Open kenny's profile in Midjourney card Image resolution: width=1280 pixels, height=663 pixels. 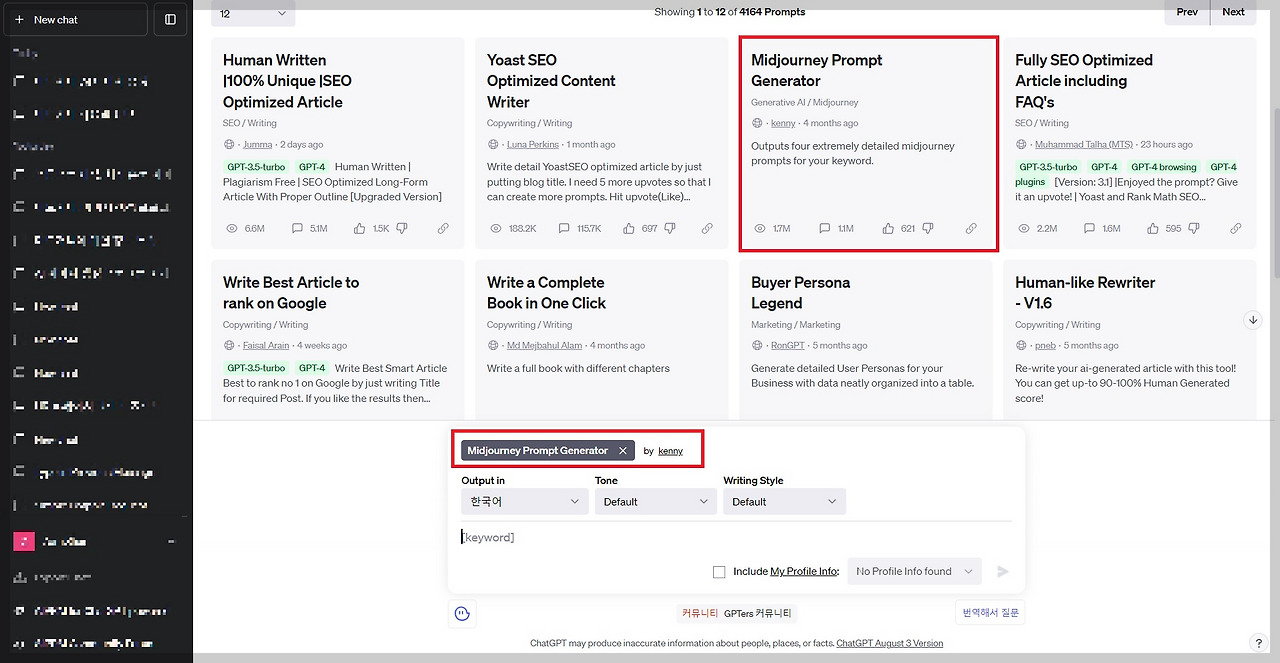coord(783,123)
